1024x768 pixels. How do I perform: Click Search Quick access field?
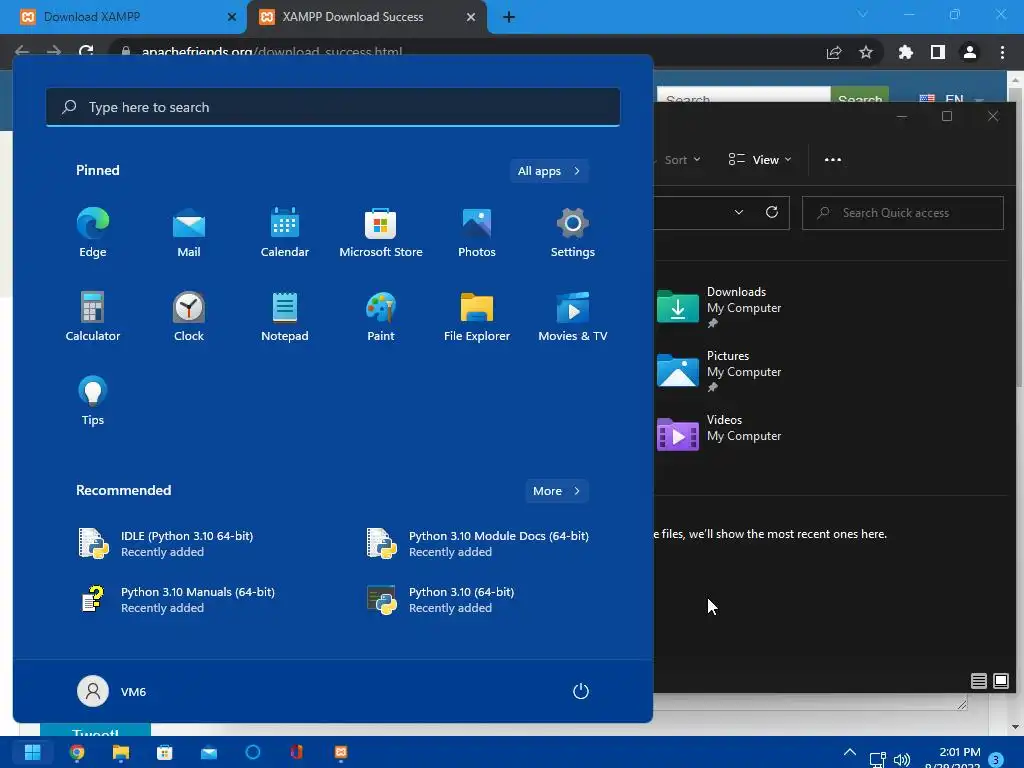(903, 213)
